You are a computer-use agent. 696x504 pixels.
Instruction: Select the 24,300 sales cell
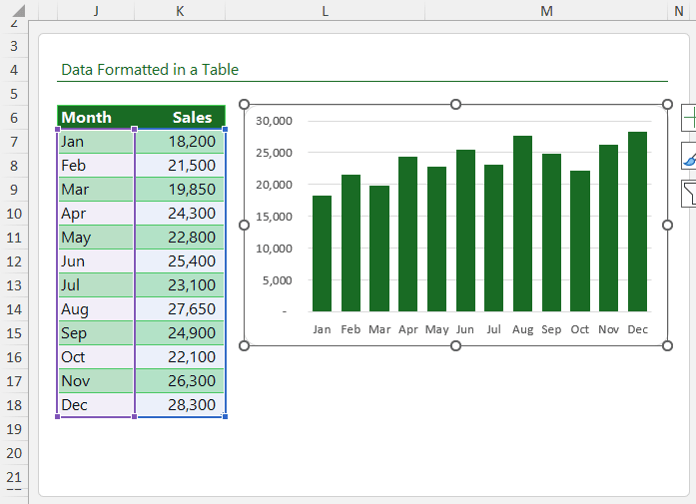180,214
